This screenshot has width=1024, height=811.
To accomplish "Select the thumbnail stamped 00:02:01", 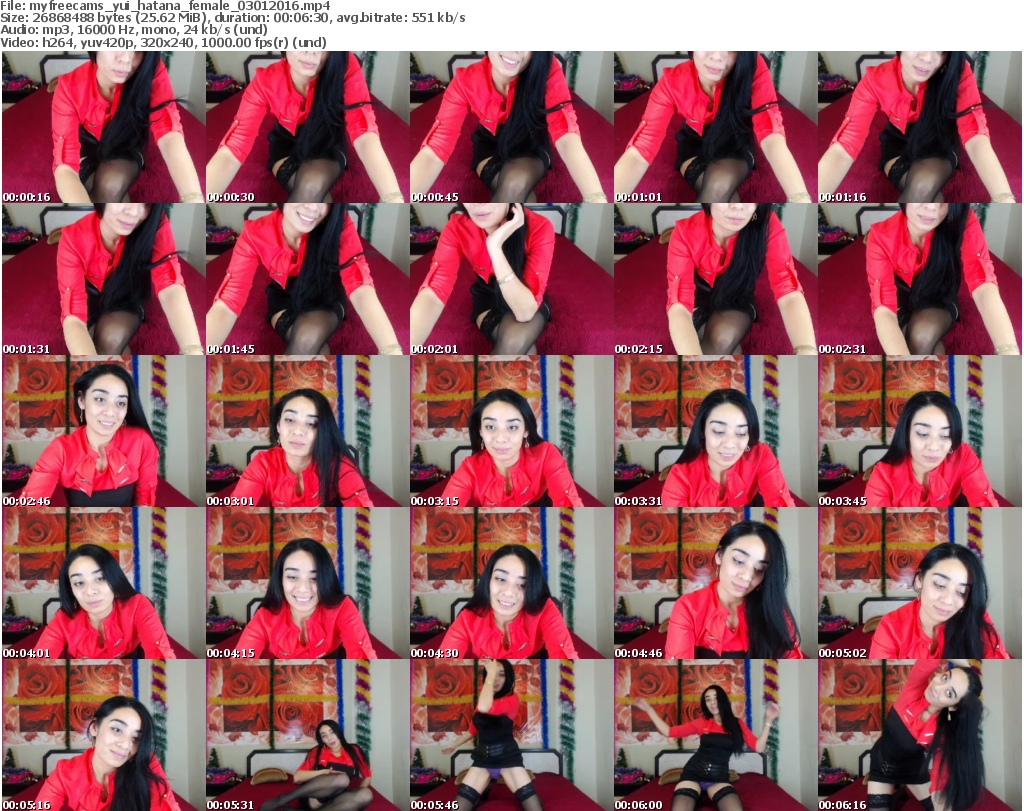I will tap(511, 279).
